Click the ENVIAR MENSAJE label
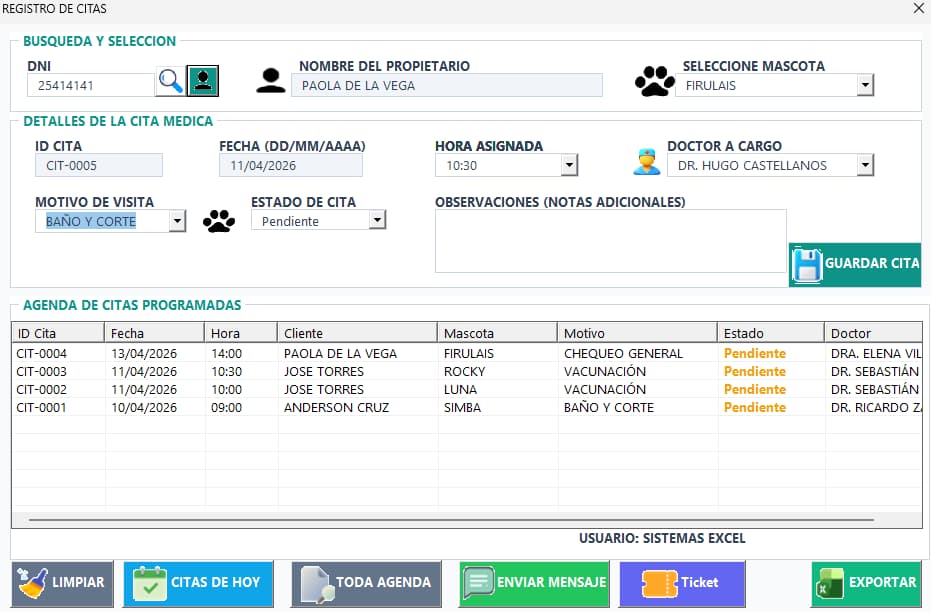 [x=552, y=582]
